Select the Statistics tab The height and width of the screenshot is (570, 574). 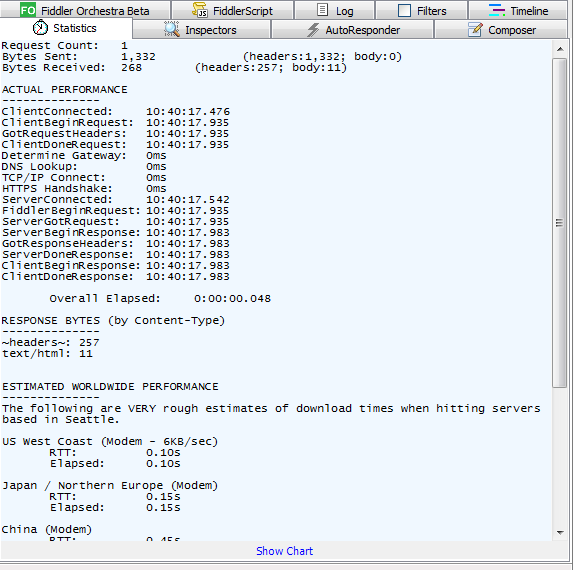[x=66, y=28]
